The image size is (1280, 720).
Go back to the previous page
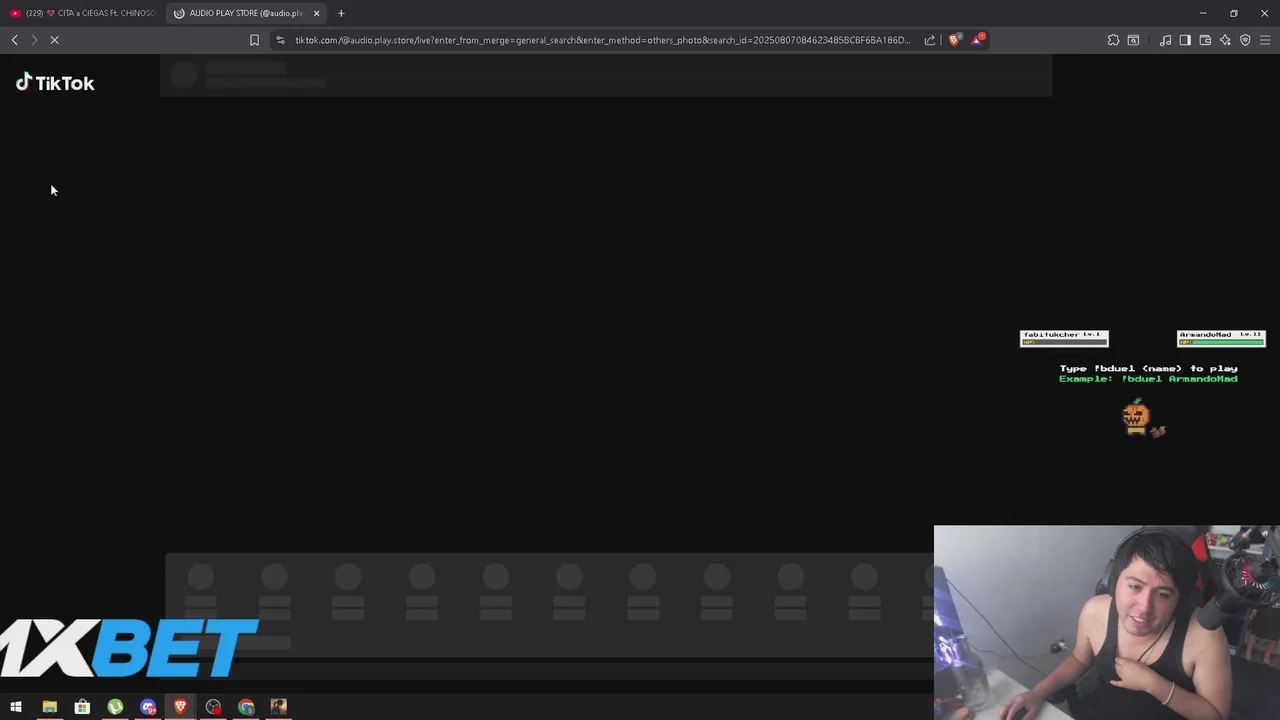point(15,40)
